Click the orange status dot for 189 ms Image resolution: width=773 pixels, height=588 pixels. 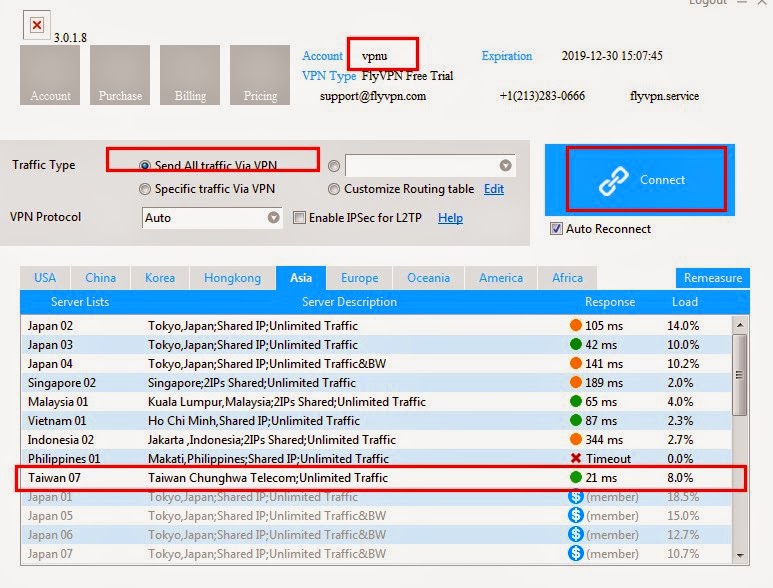point(575,381)
